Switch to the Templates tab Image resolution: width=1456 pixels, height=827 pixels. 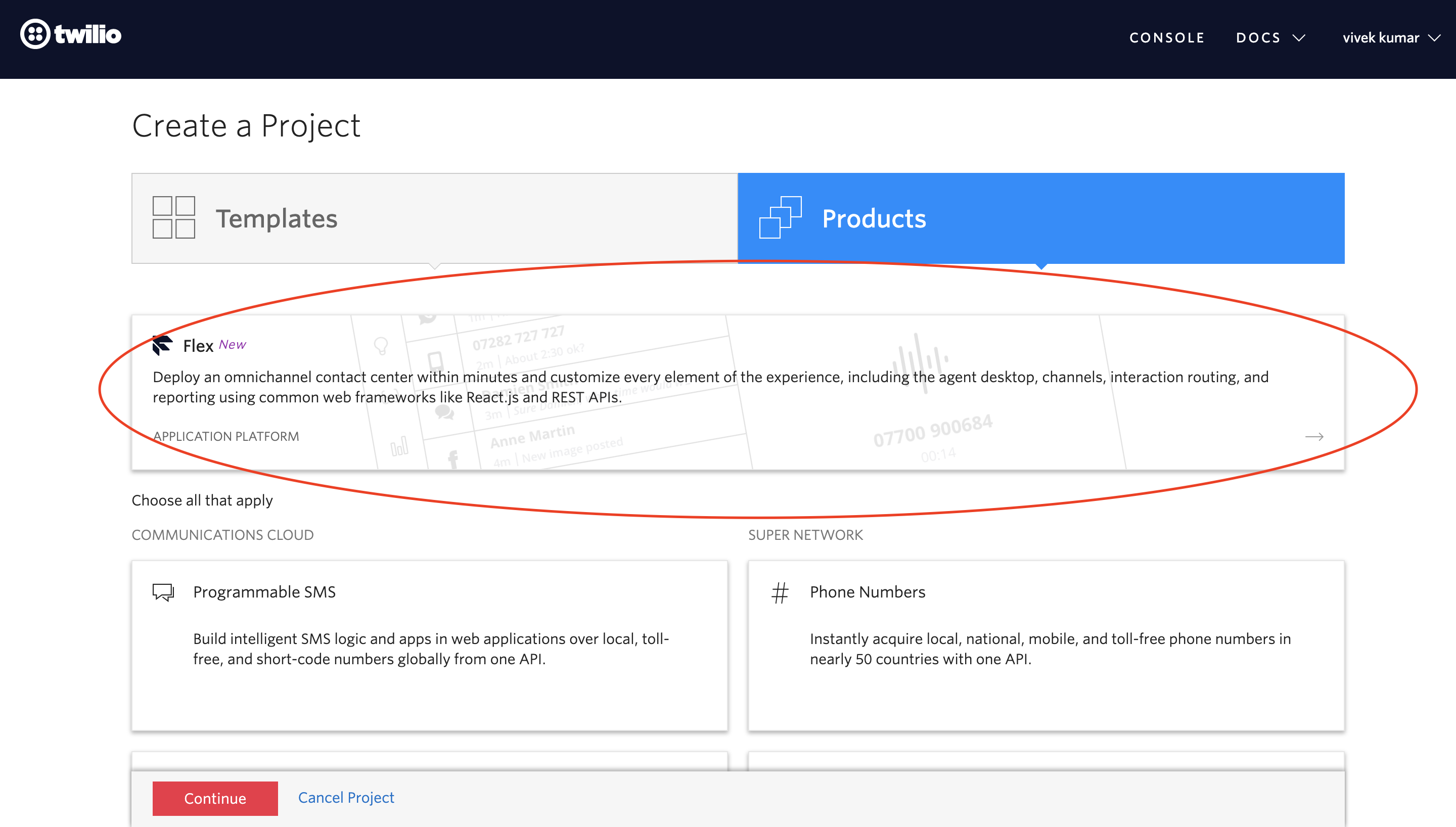click(434, 218)
